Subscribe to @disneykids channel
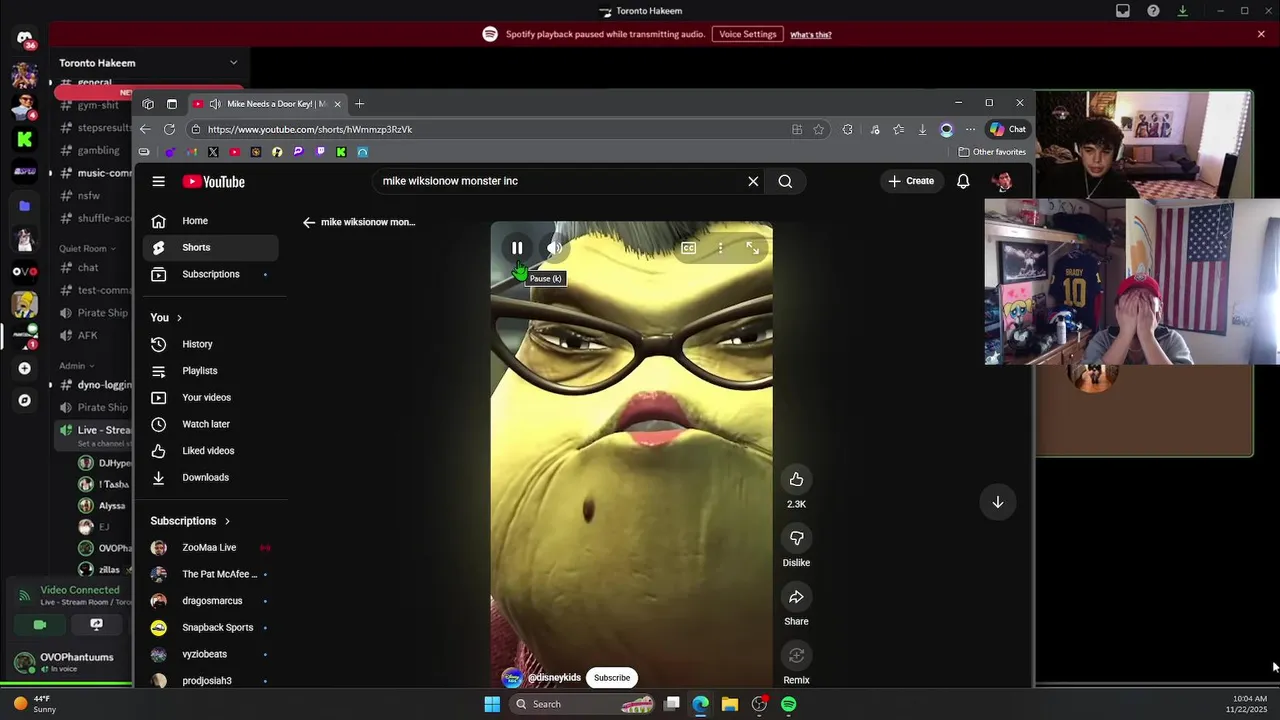 612,677
